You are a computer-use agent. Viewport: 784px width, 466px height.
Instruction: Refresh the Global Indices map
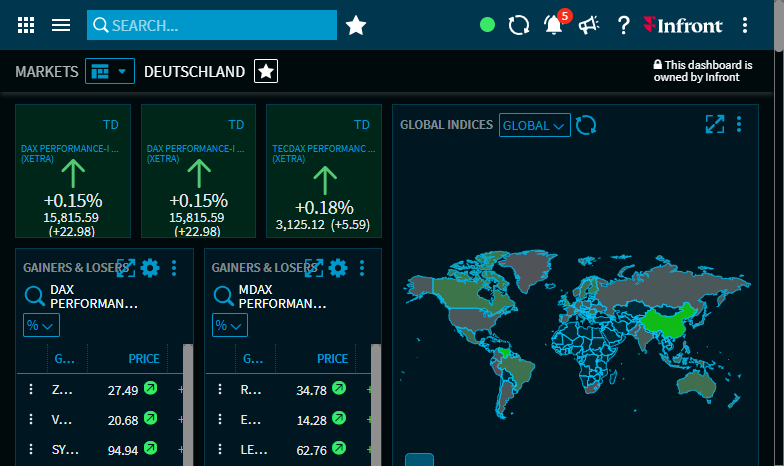(586, 125)
